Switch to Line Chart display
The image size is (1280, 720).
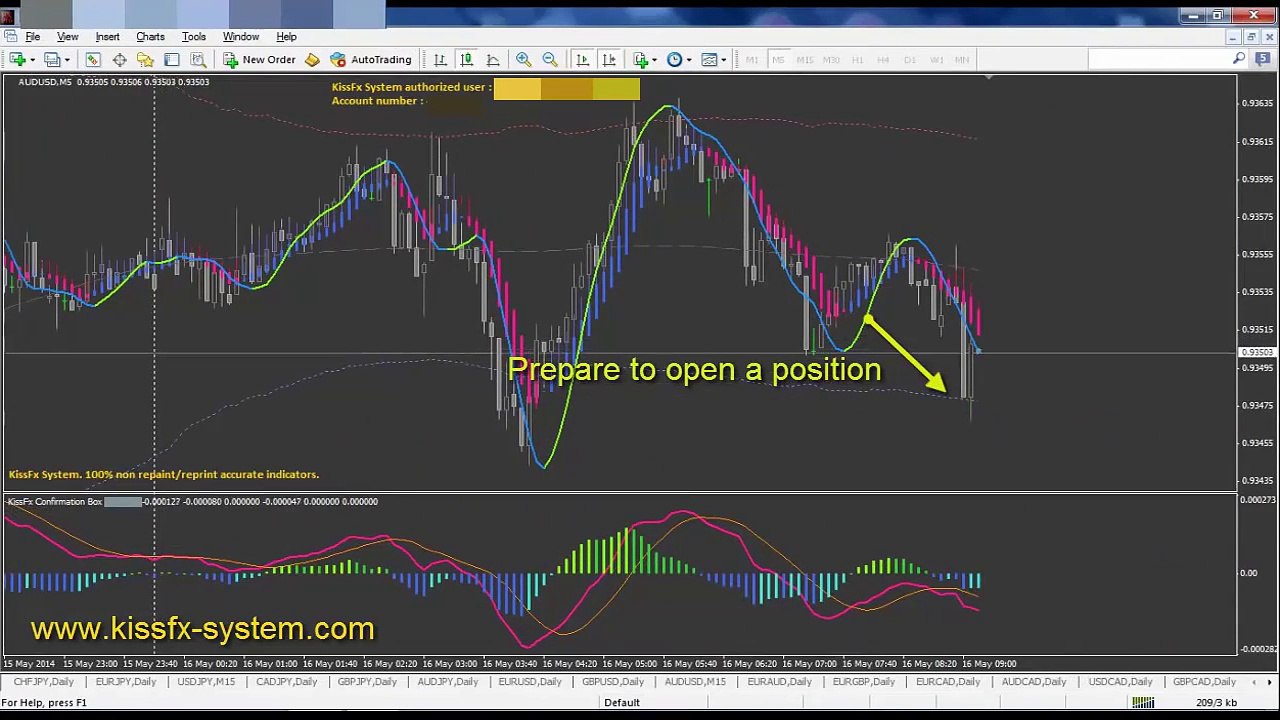click(492, 60)
